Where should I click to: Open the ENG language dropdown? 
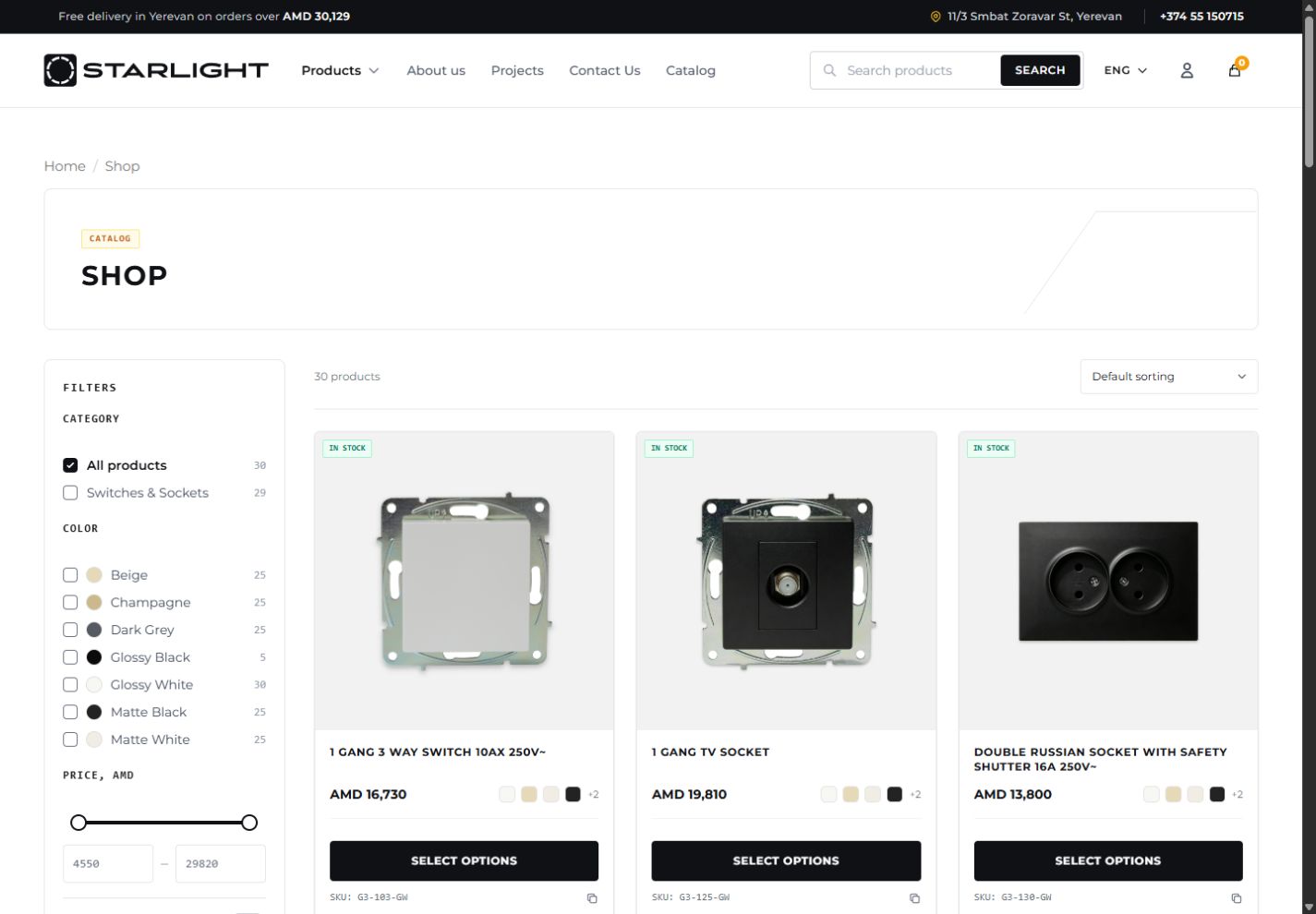pos(1126,70)
